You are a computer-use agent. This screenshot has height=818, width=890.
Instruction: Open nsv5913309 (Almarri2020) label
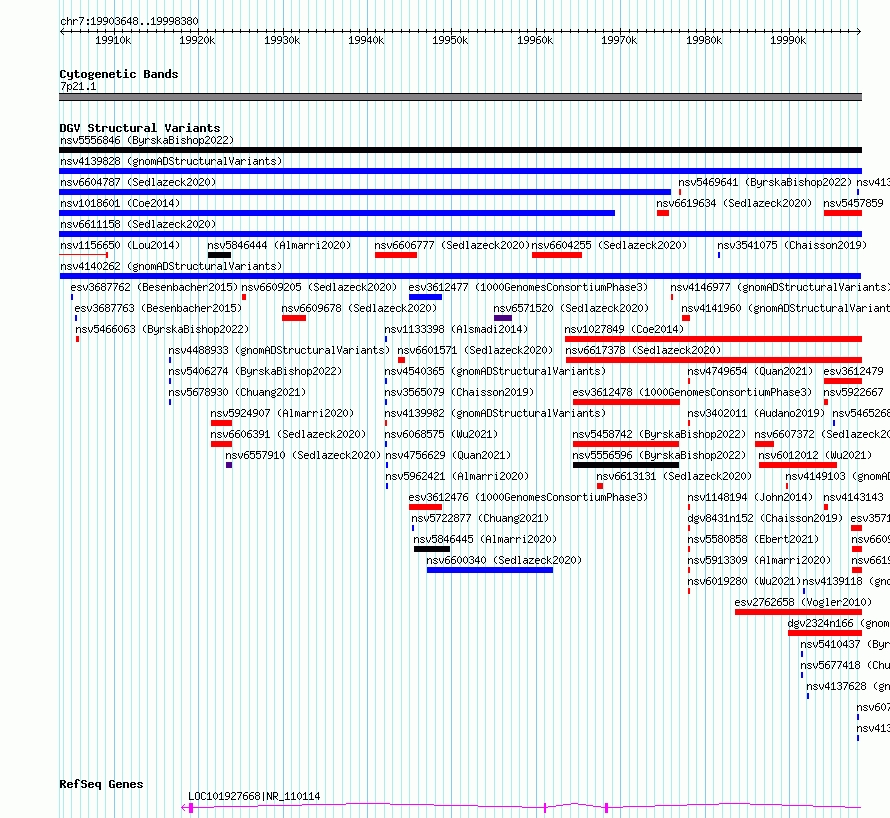[x=759, y=560]
